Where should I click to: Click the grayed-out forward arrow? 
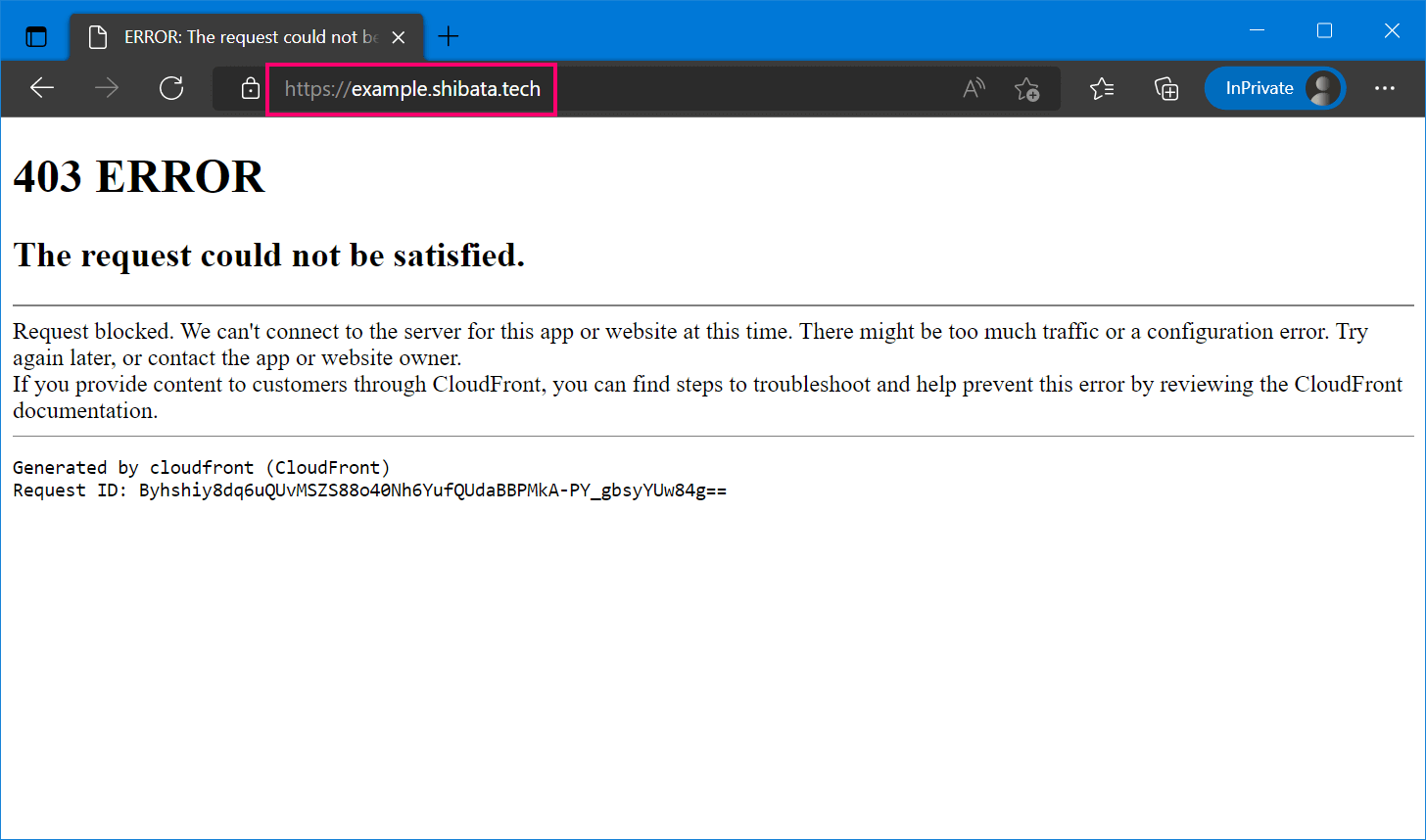(107, 88)
